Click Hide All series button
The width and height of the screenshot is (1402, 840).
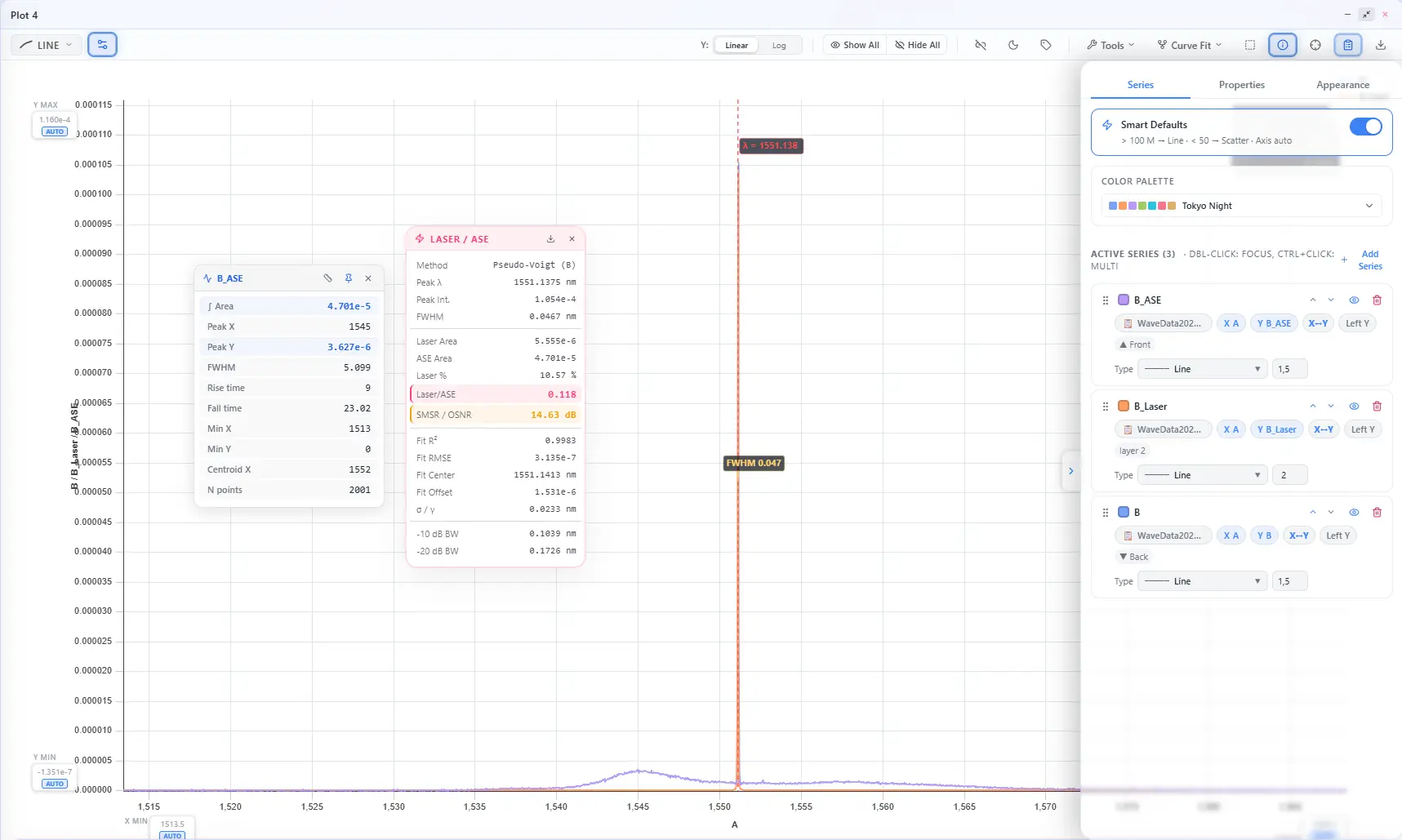[917, 45]
